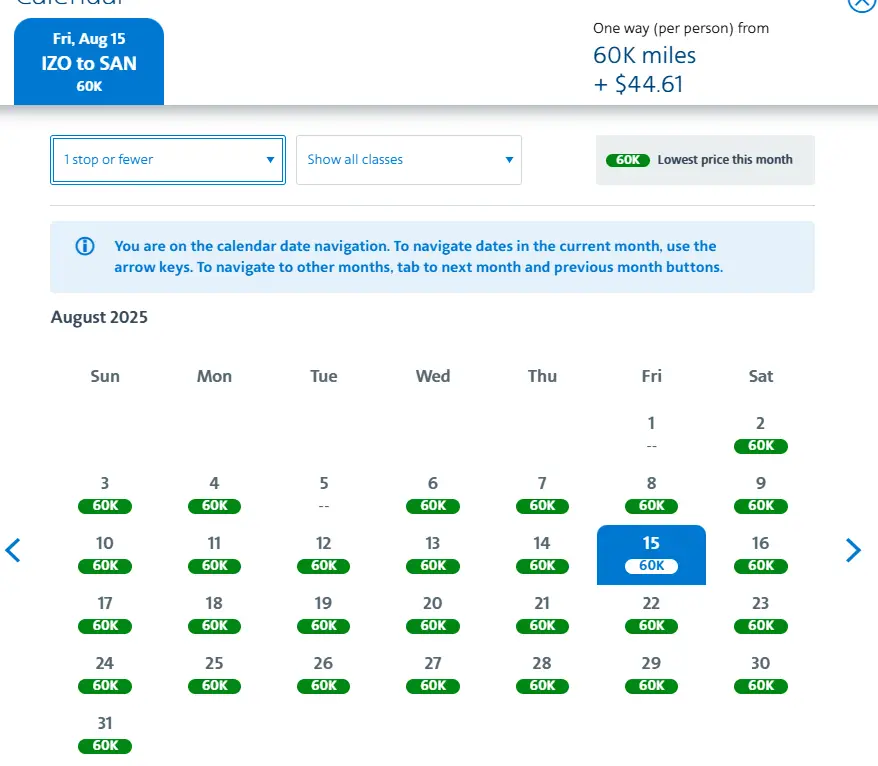This screenshot has width=878, height=766.
Task: Close the calendar dialog
Action: coord(861,3)
